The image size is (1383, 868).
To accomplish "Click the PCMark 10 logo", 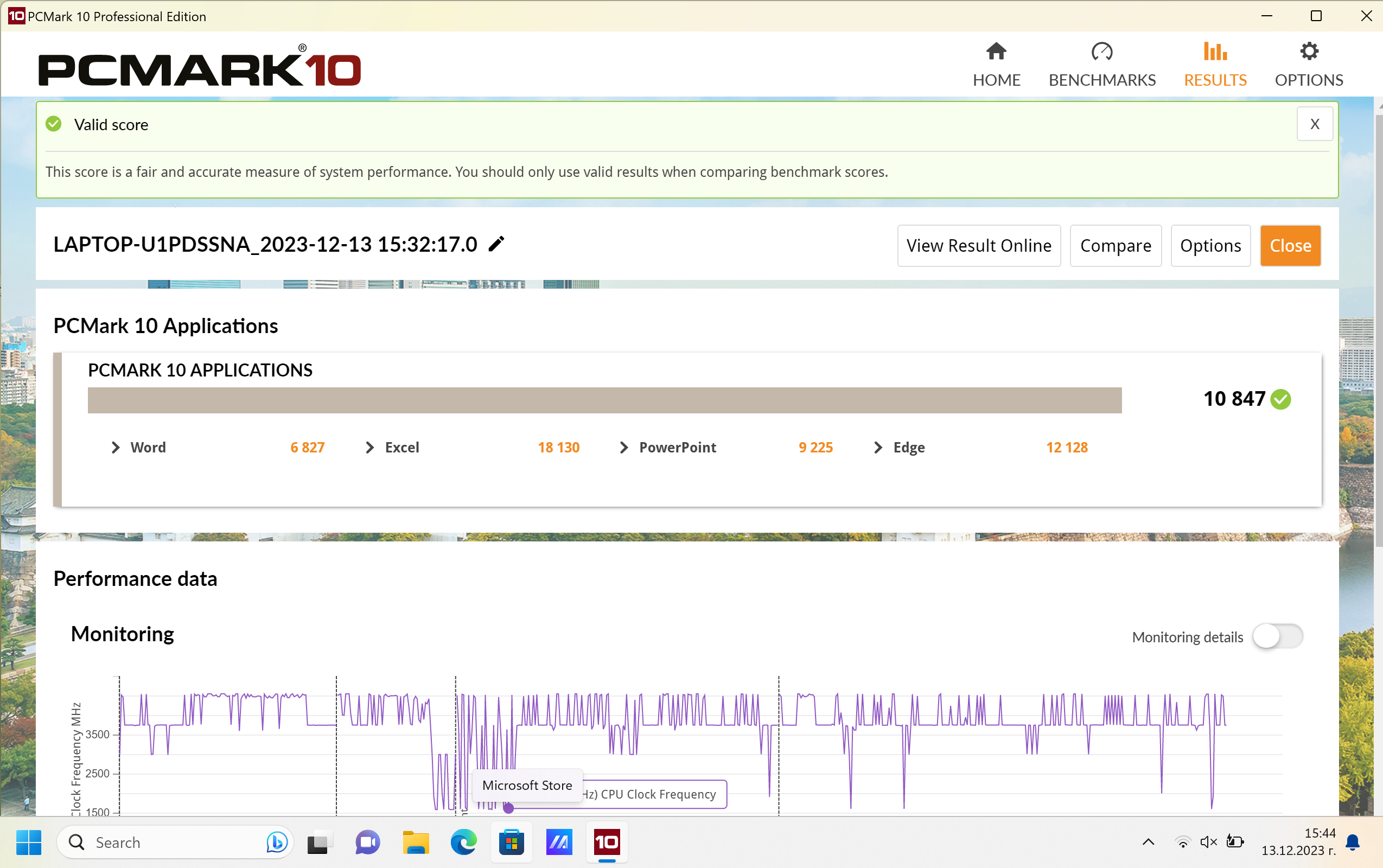I will coord(199,66).
